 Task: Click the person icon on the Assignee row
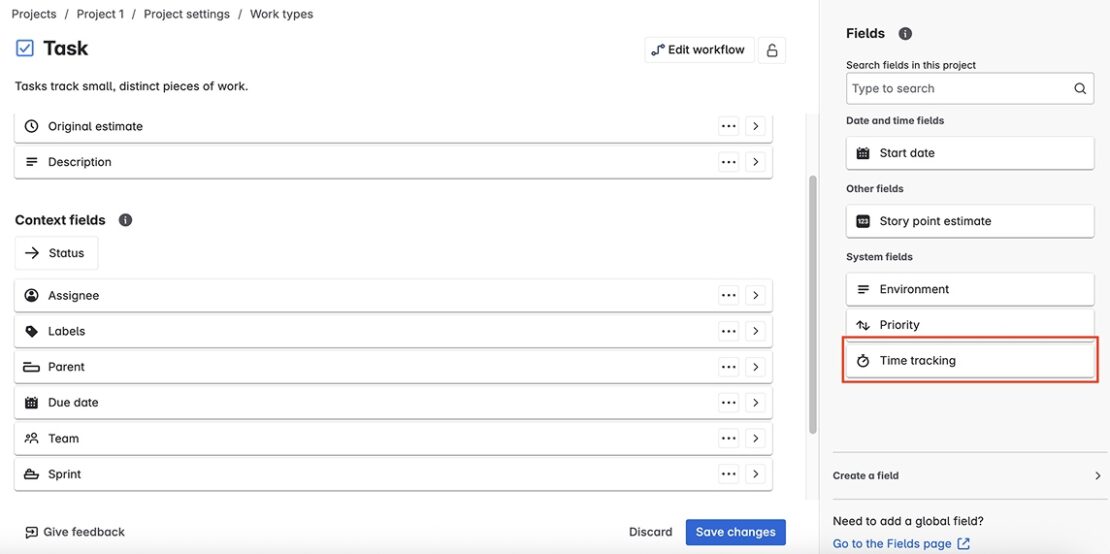click(x=31, y=296)
